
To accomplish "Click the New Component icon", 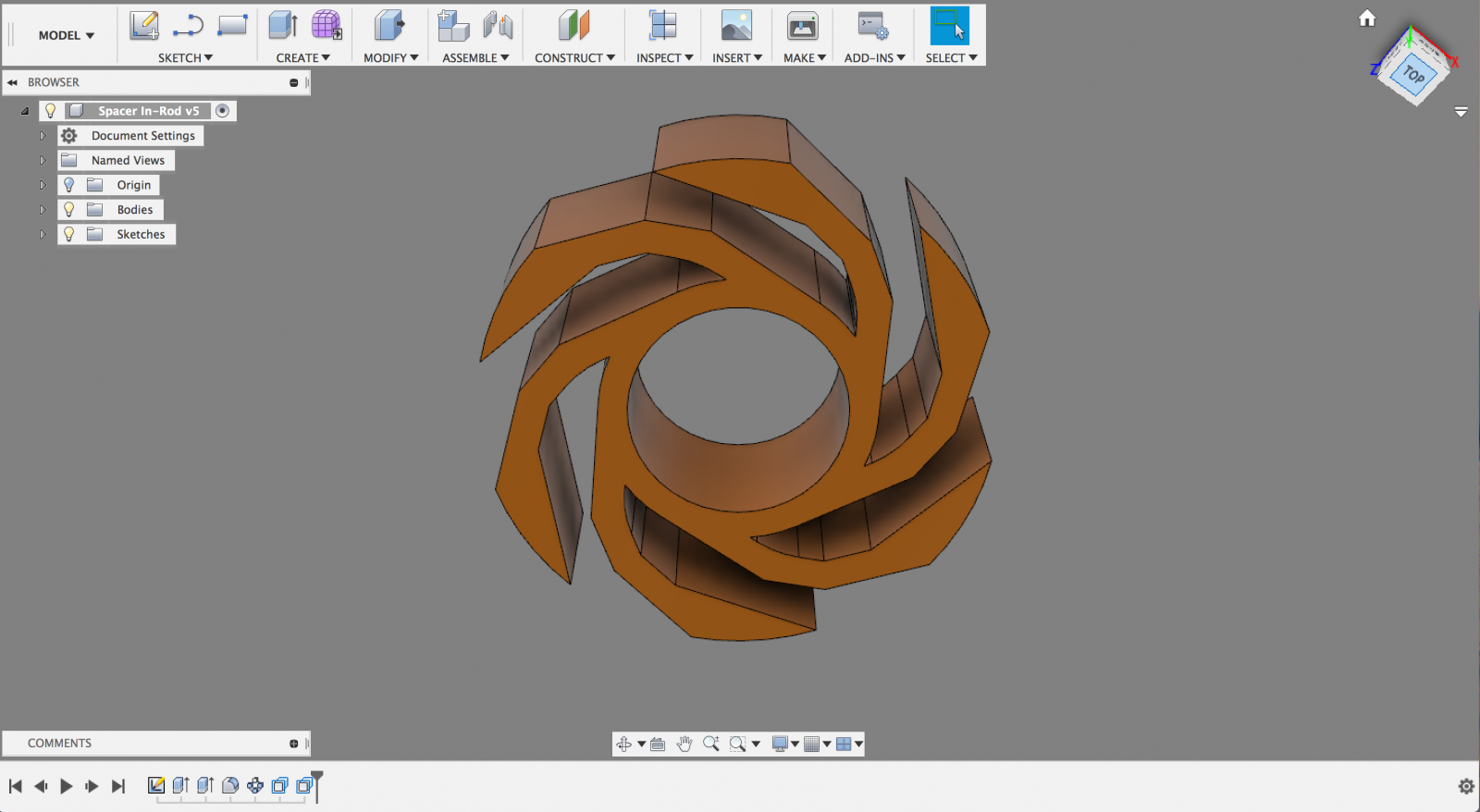I will click(x=453, y=26).
